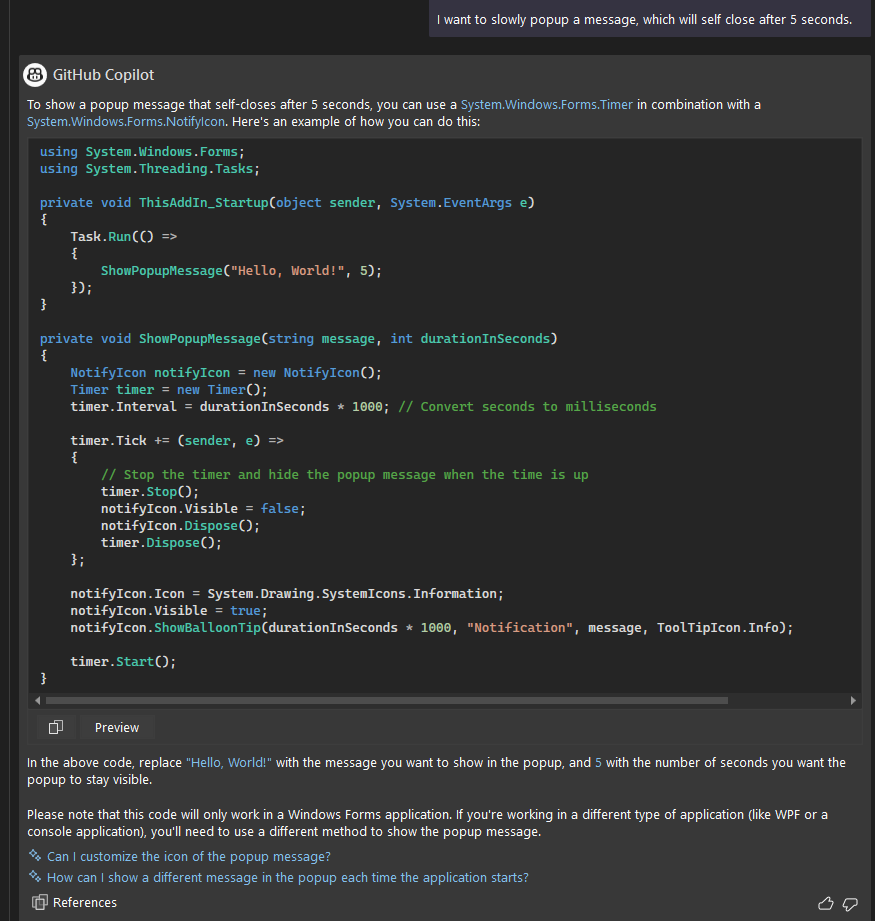Click "notifyIcon.Visible = true;" line
The width and height of the screenshot is (875, 921).
point(169,611)
